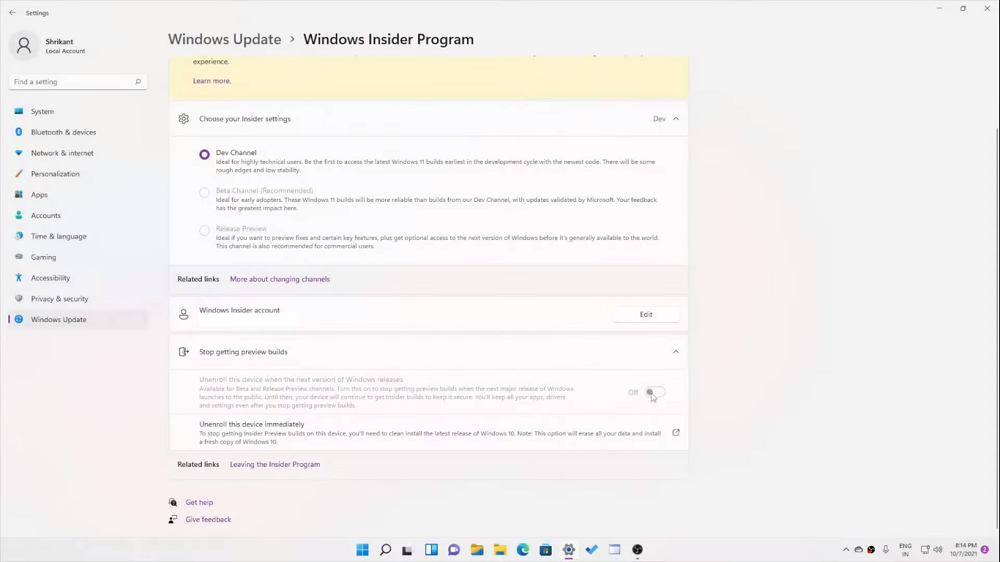Viewport: 1000px width, 562px height.
Task: Open the notification count badge
Action: 985,550
